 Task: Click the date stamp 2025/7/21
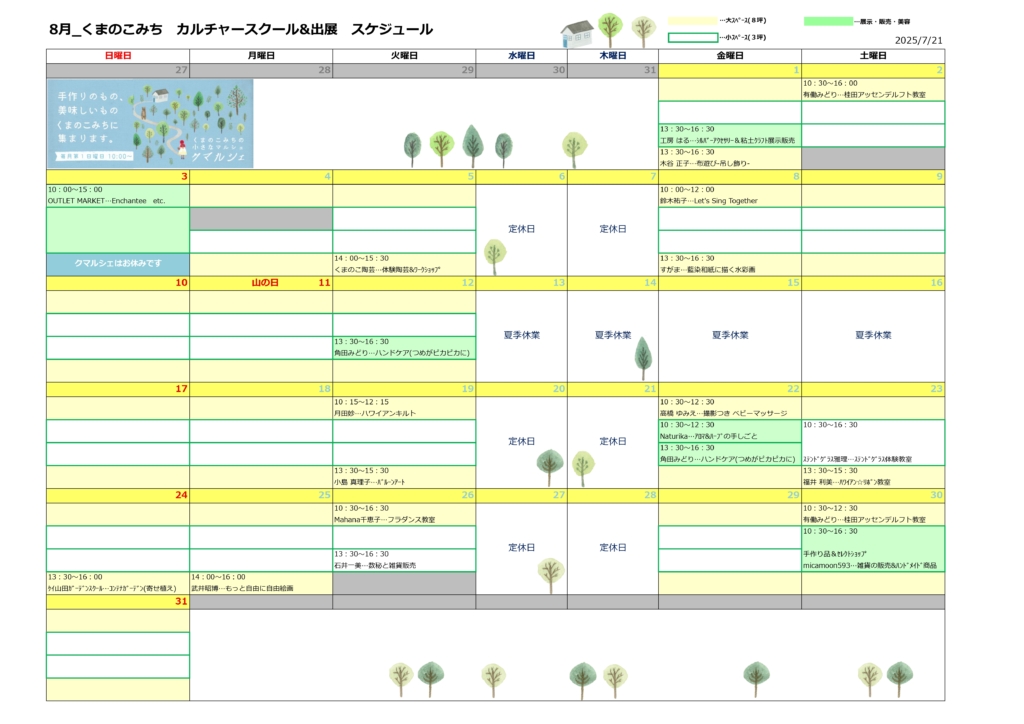918,40
